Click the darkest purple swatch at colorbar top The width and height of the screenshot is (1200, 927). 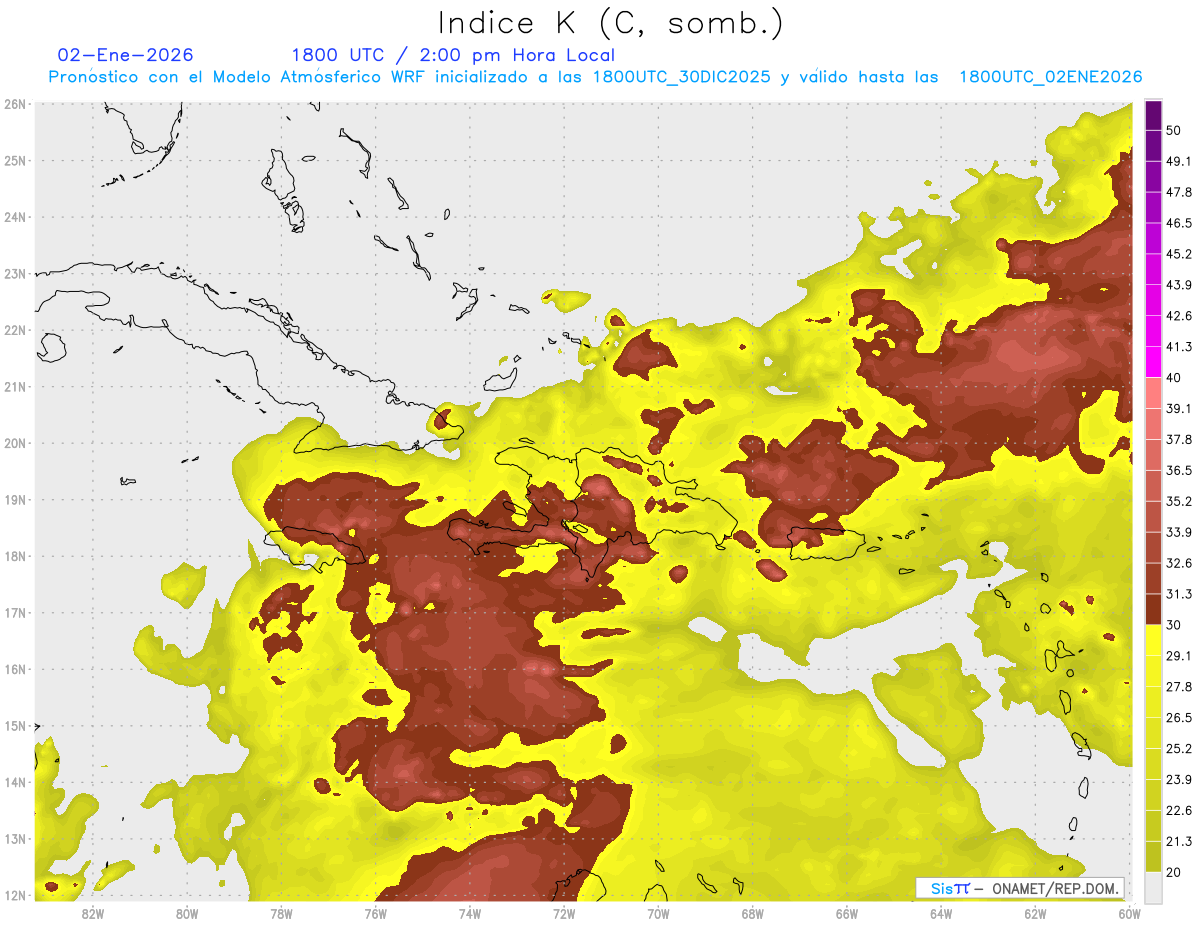point(1153,115)
